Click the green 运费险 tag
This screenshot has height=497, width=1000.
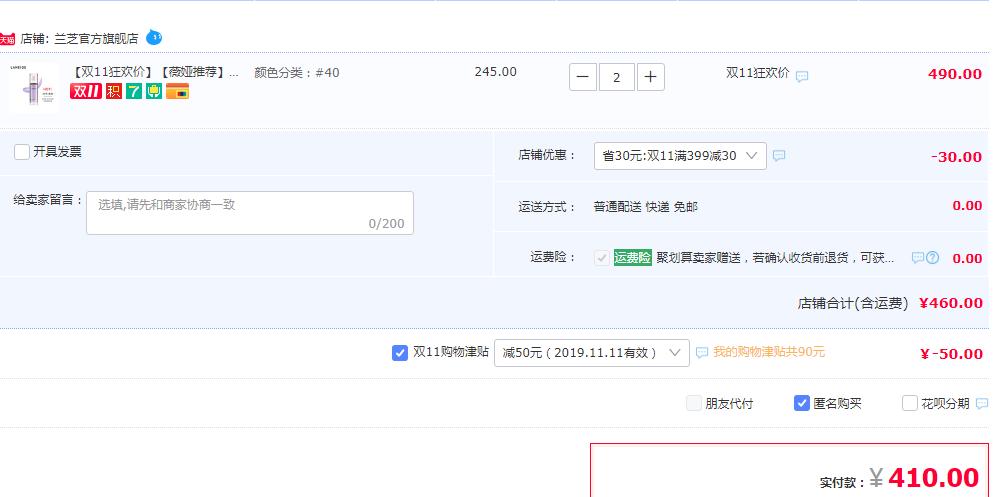(633, 258)
